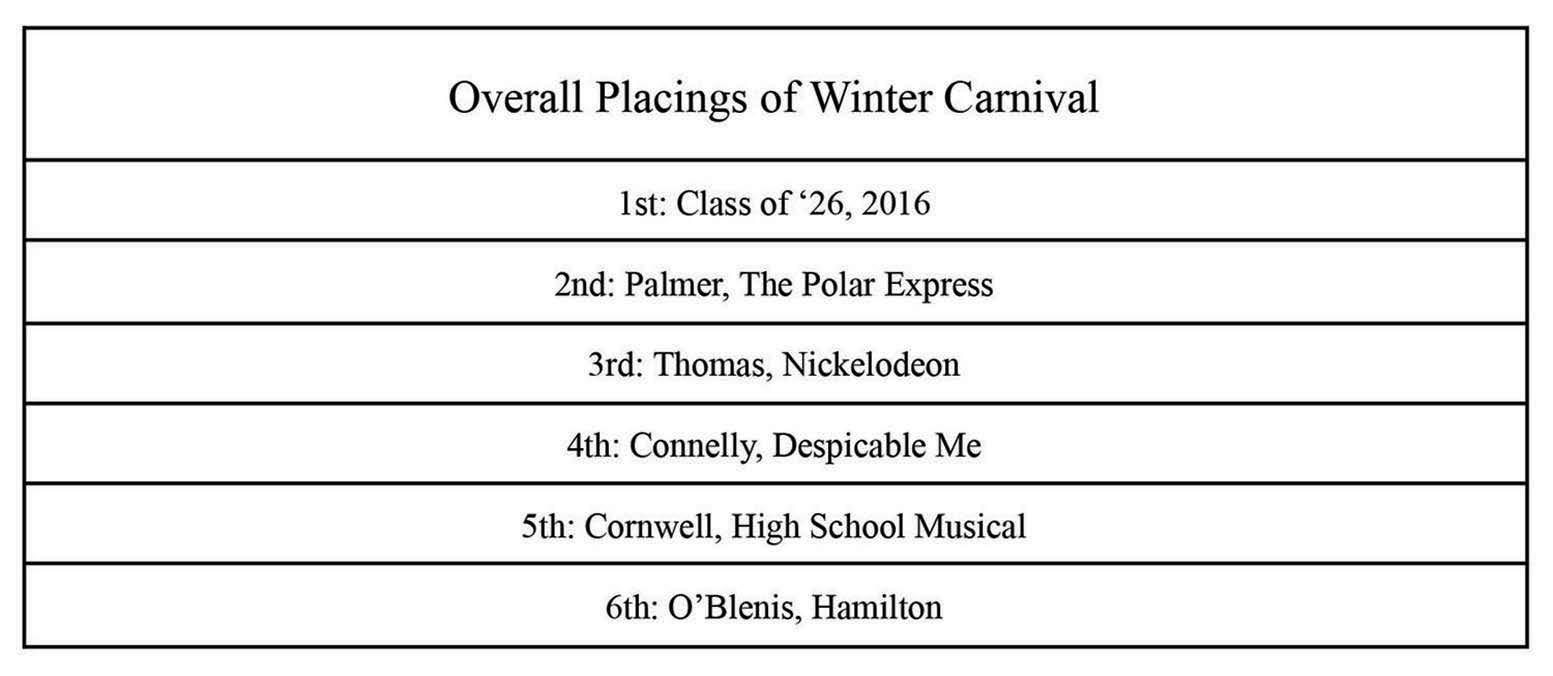Click the 'Hamilton' theme text
This screenshot has height=676, width=1553.
[x=876, y=607]
